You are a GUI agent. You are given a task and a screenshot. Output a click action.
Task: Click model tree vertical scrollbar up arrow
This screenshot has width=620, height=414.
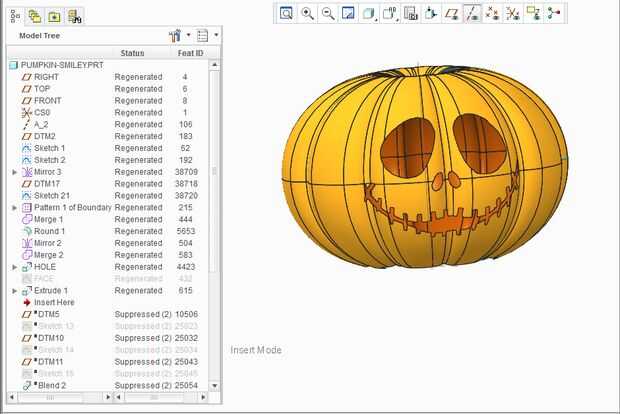(x=215, y=64)
